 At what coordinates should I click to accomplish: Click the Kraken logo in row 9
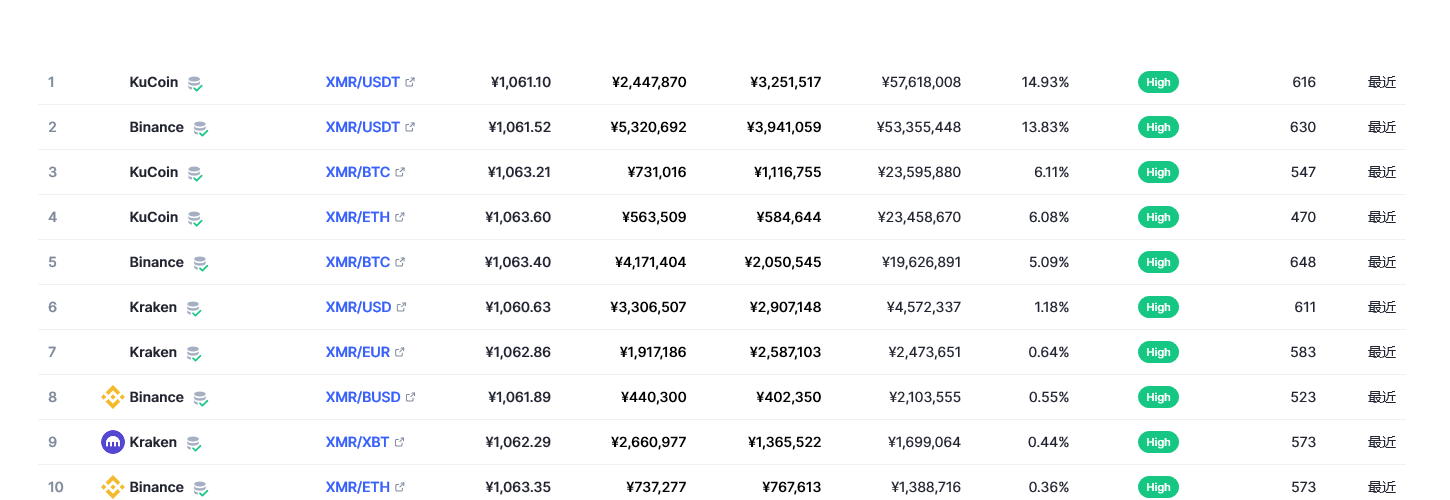coord(113,442)
